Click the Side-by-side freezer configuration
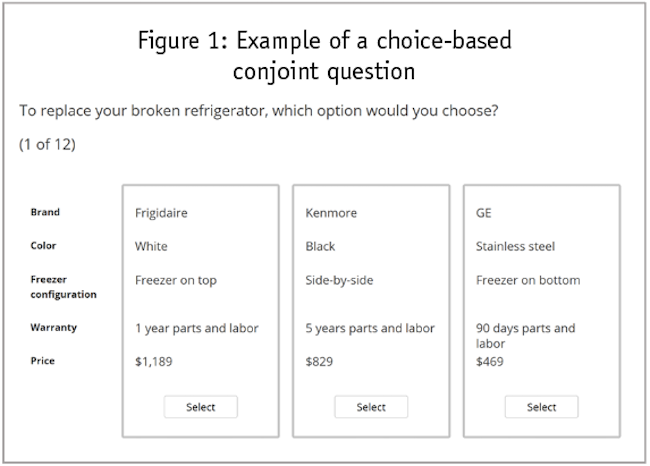Image resolution: width=650 pixels, height=466 pixels. (x=339, y=280)
